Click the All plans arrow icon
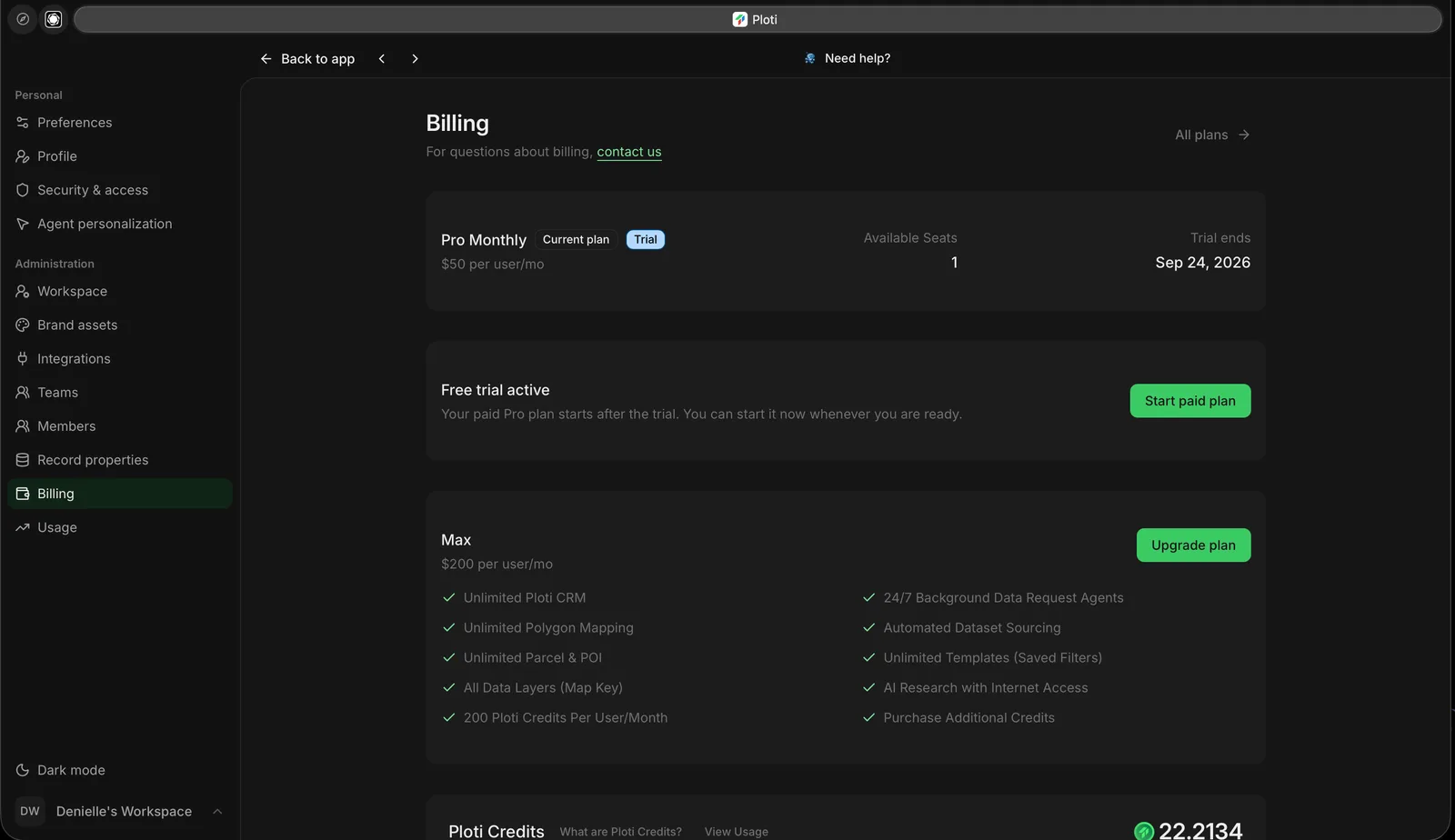 pos(1244,135)
